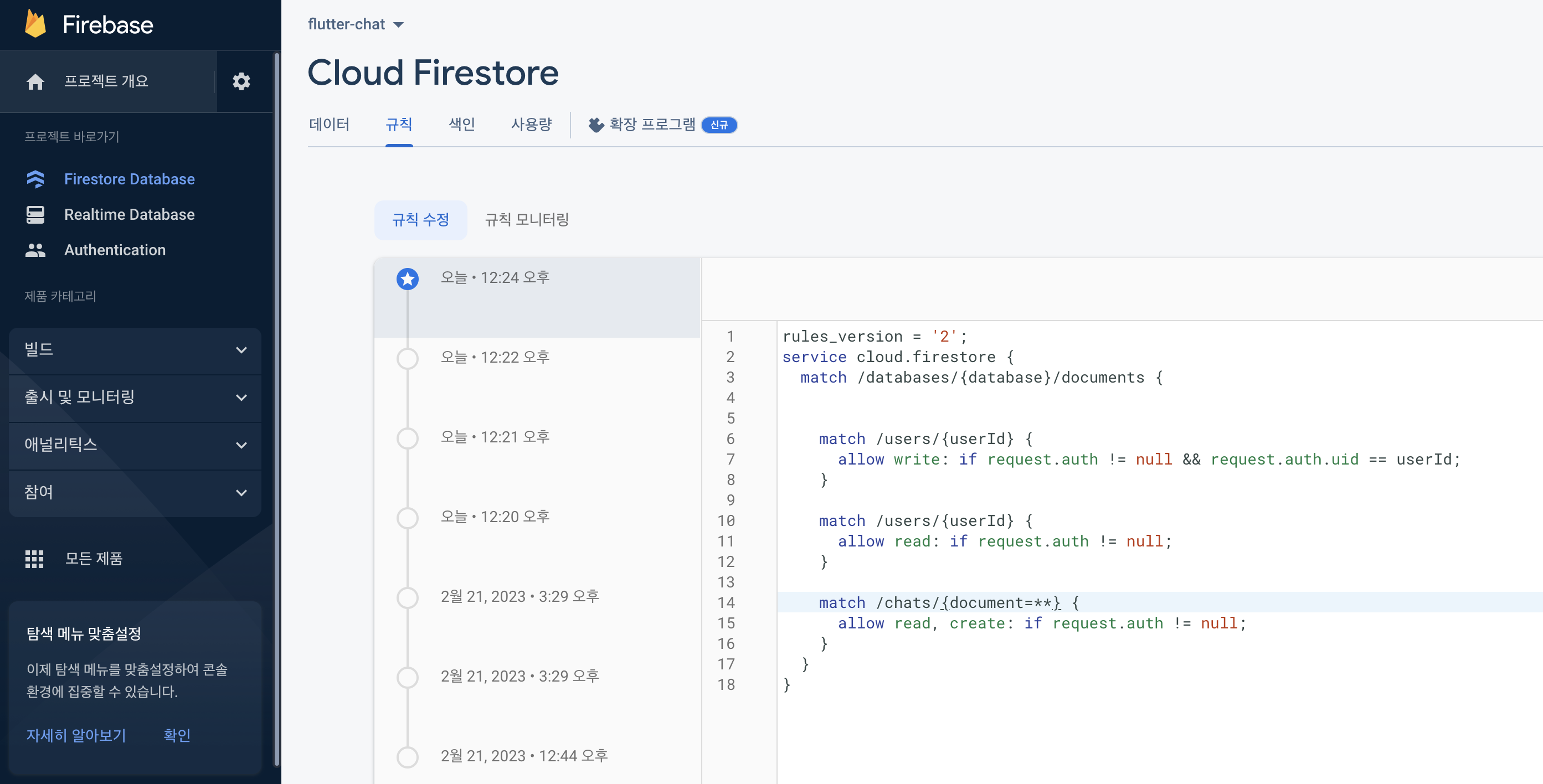
Task: Click the 자세히 알아보기 link
Action: 76,735
